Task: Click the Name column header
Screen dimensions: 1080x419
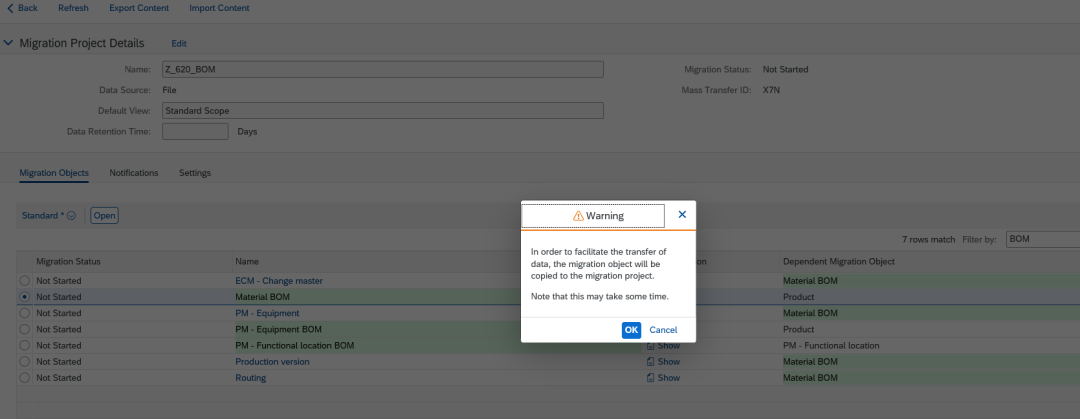Action: [x=247, y=262]
